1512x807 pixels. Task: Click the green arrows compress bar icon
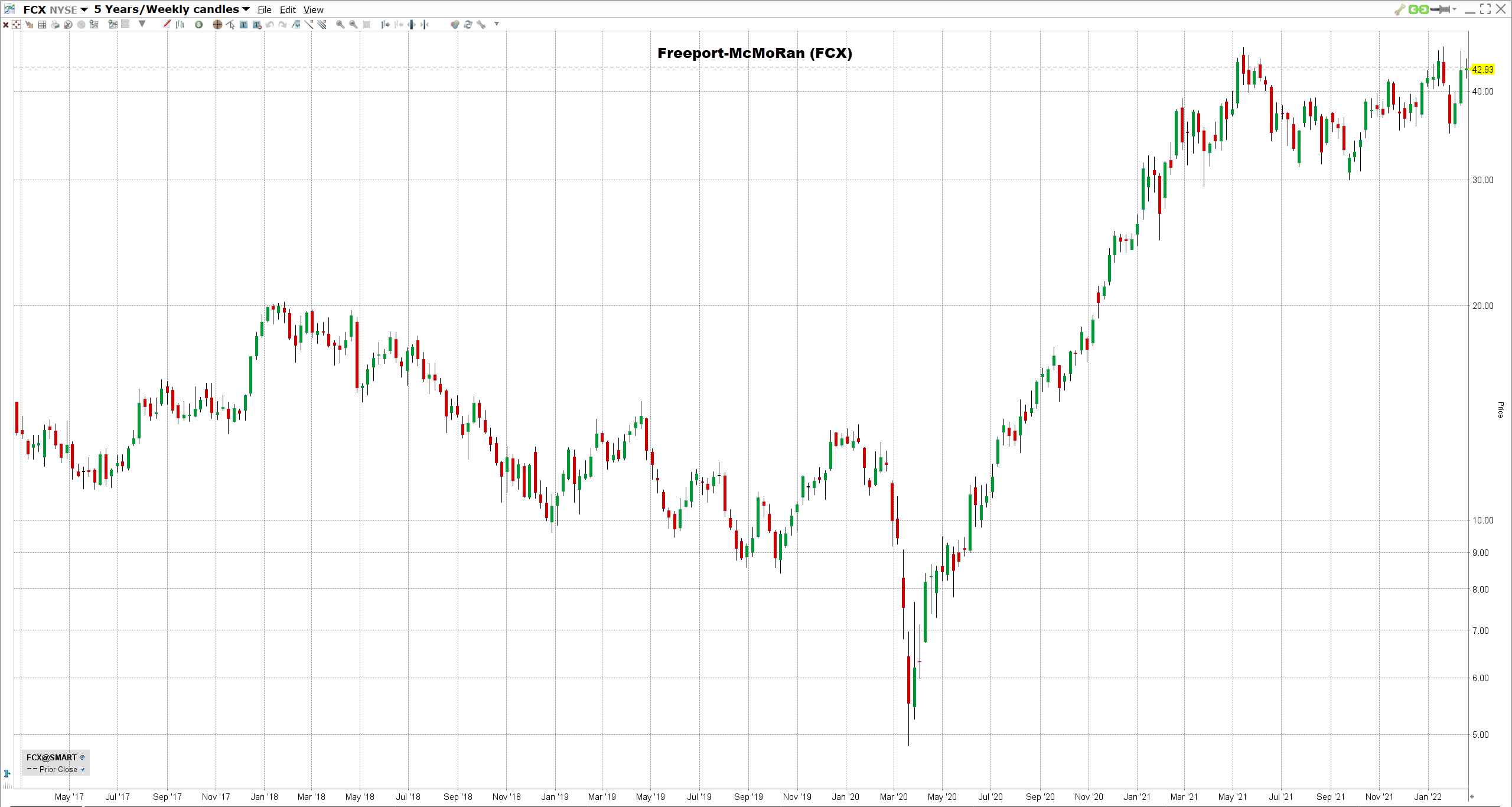424,24
